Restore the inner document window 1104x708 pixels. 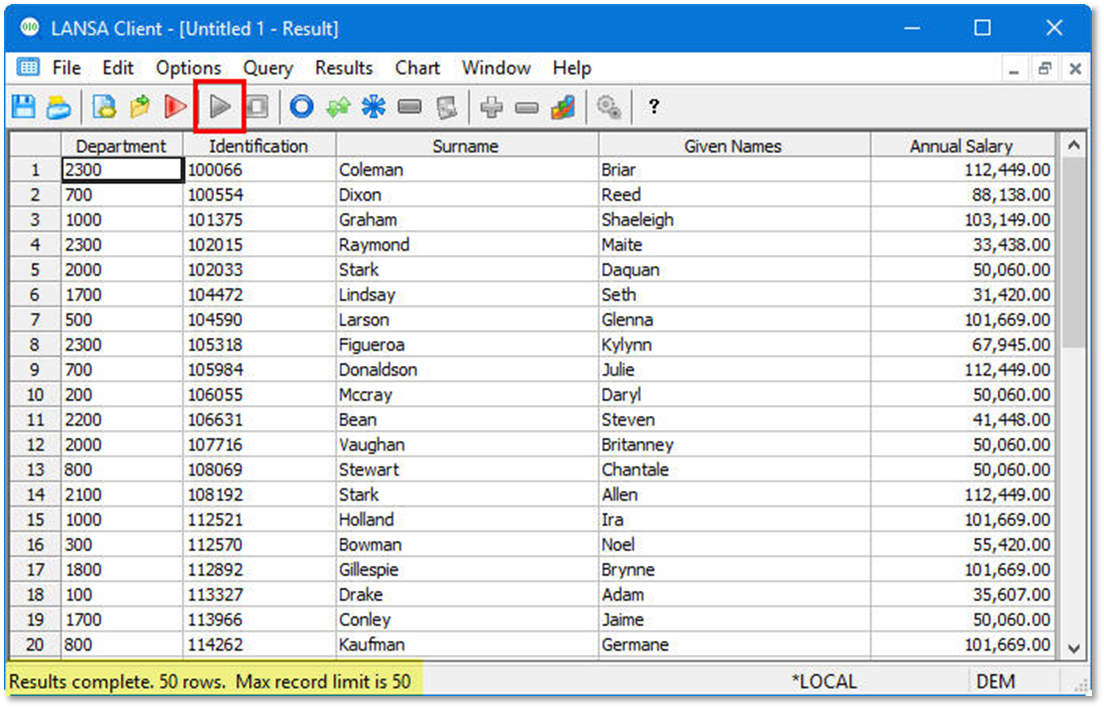pyautogui.click(x=1044, y=69)
